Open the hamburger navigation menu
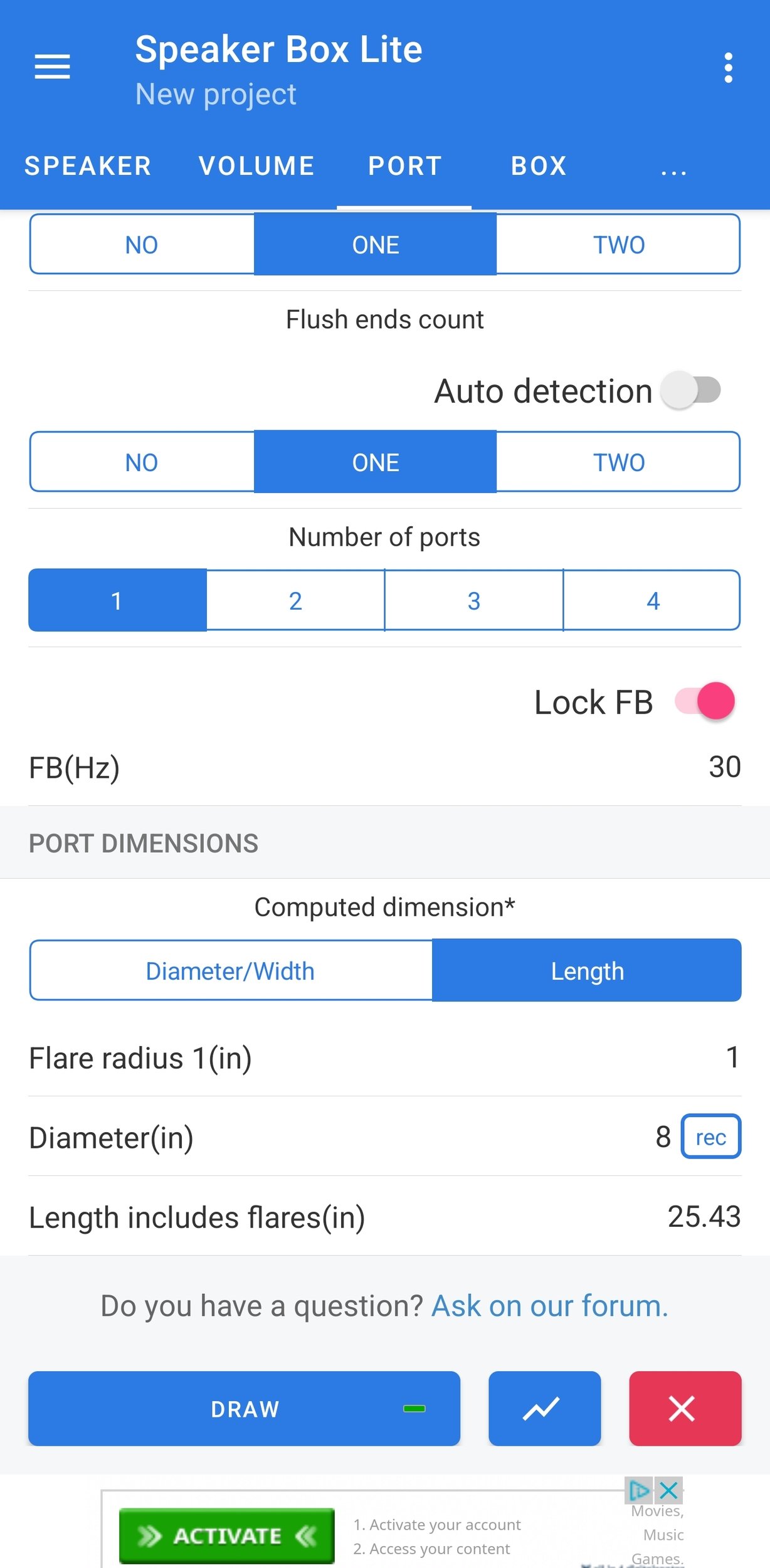Viewport: 770px width, 1568px height. point(52,66)
